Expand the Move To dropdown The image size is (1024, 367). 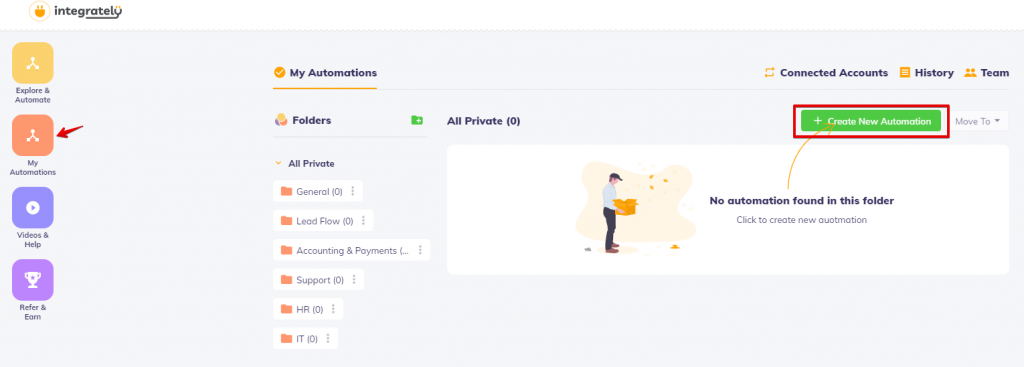(978, 121)
